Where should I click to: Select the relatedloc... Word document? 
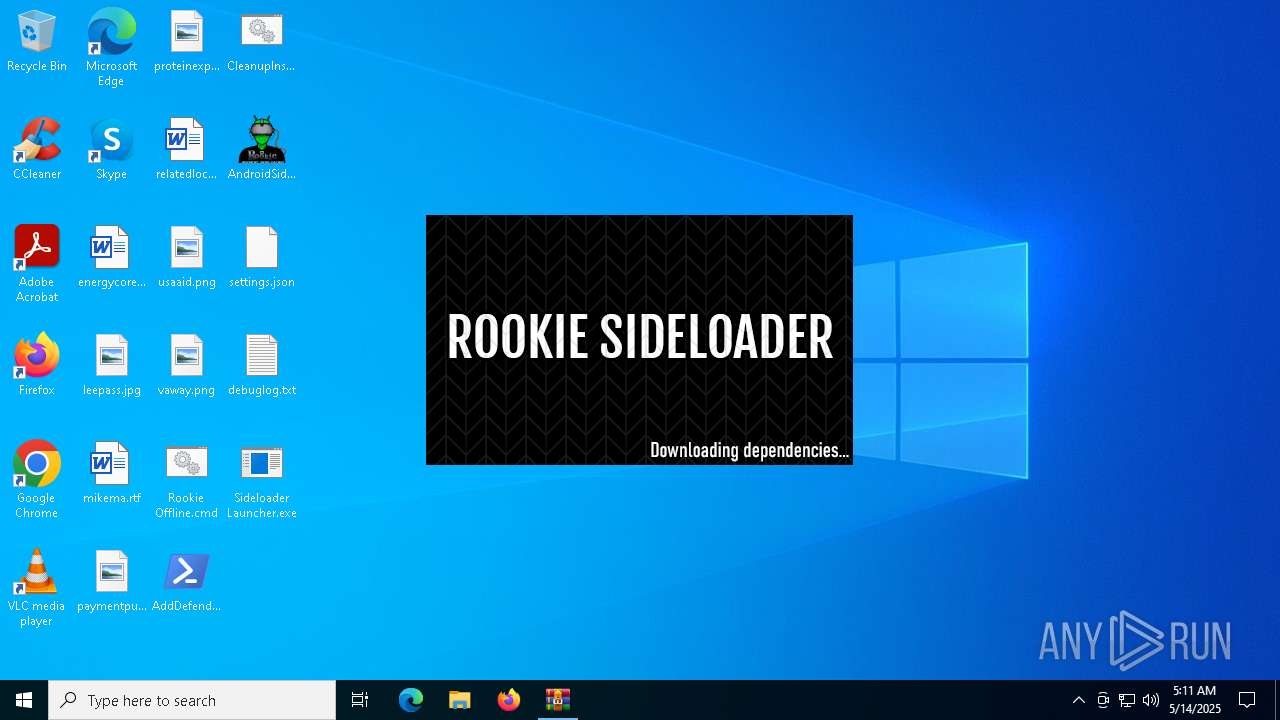coord(187,150)
